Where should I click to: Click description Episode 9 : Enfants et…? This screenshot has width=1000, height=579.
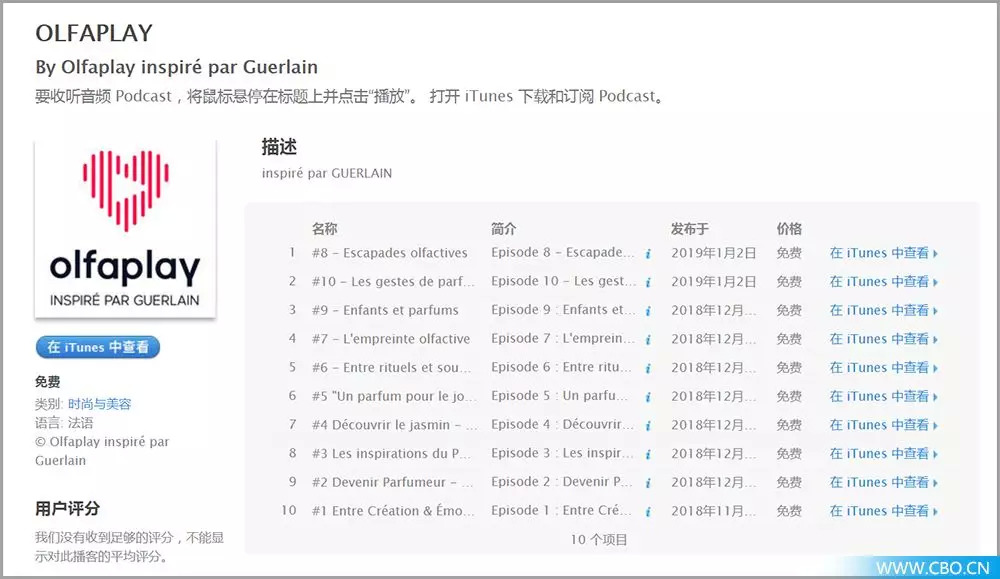pos(563,310)
